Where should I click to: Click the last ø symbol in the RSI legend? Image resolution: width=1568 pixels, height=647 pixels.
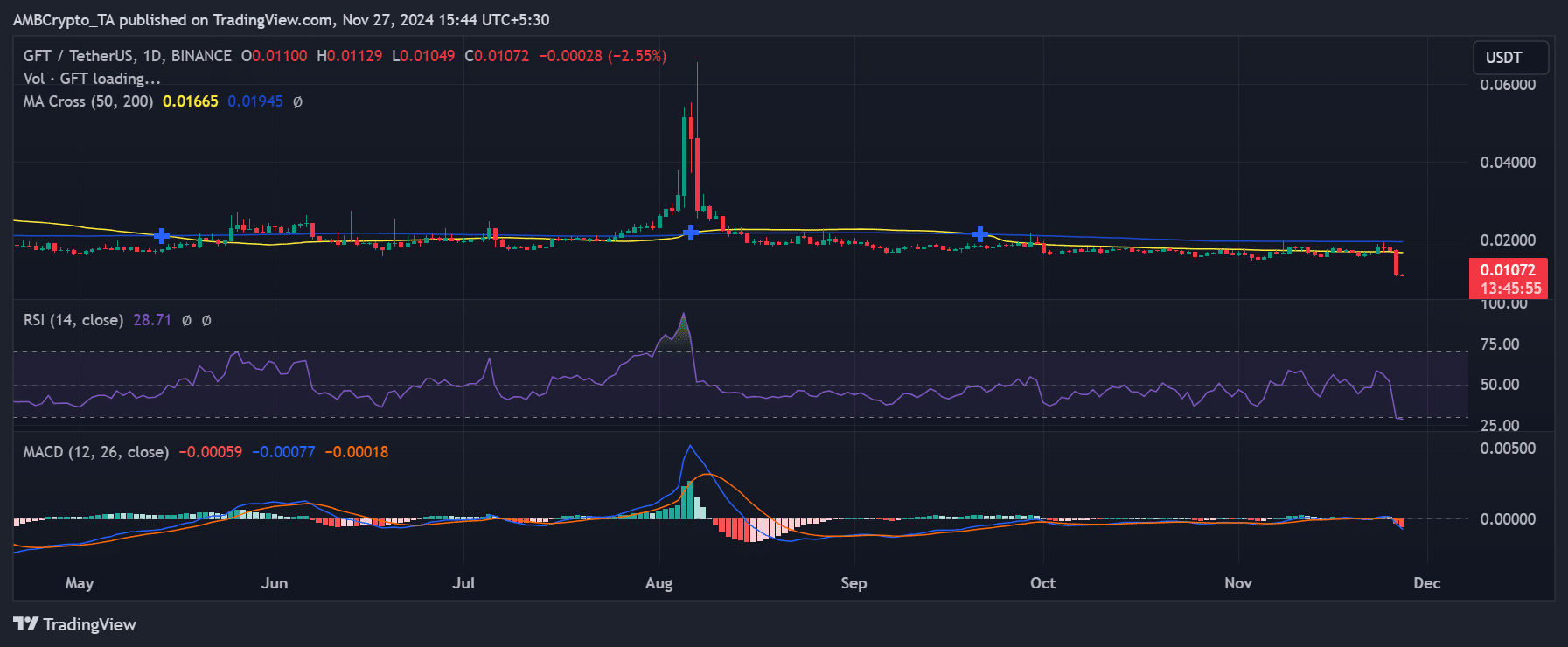point(206,320)
